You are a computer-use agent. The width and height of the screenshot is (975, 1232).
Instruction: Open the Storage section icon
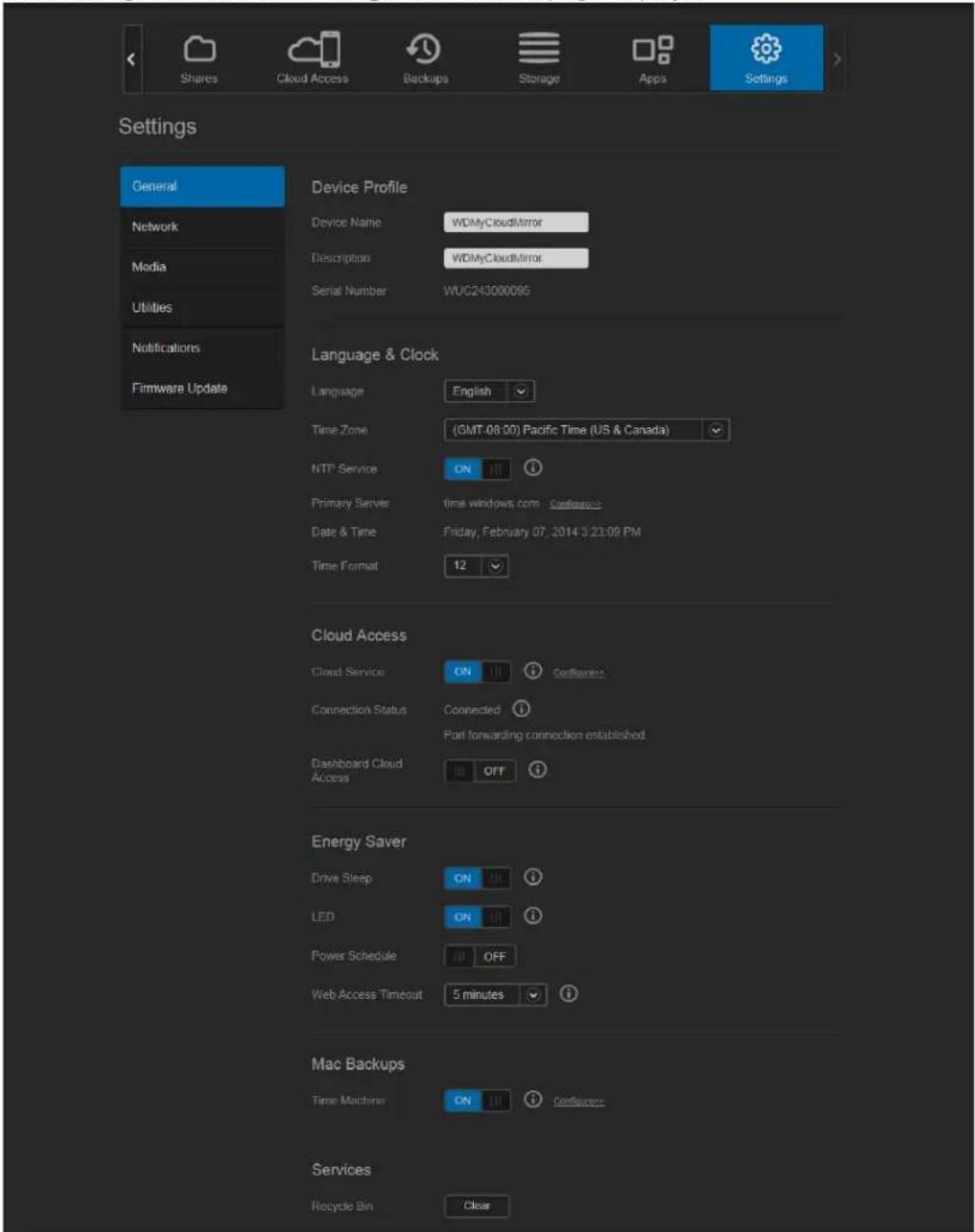pyautogui.click(x=539, y=49)
